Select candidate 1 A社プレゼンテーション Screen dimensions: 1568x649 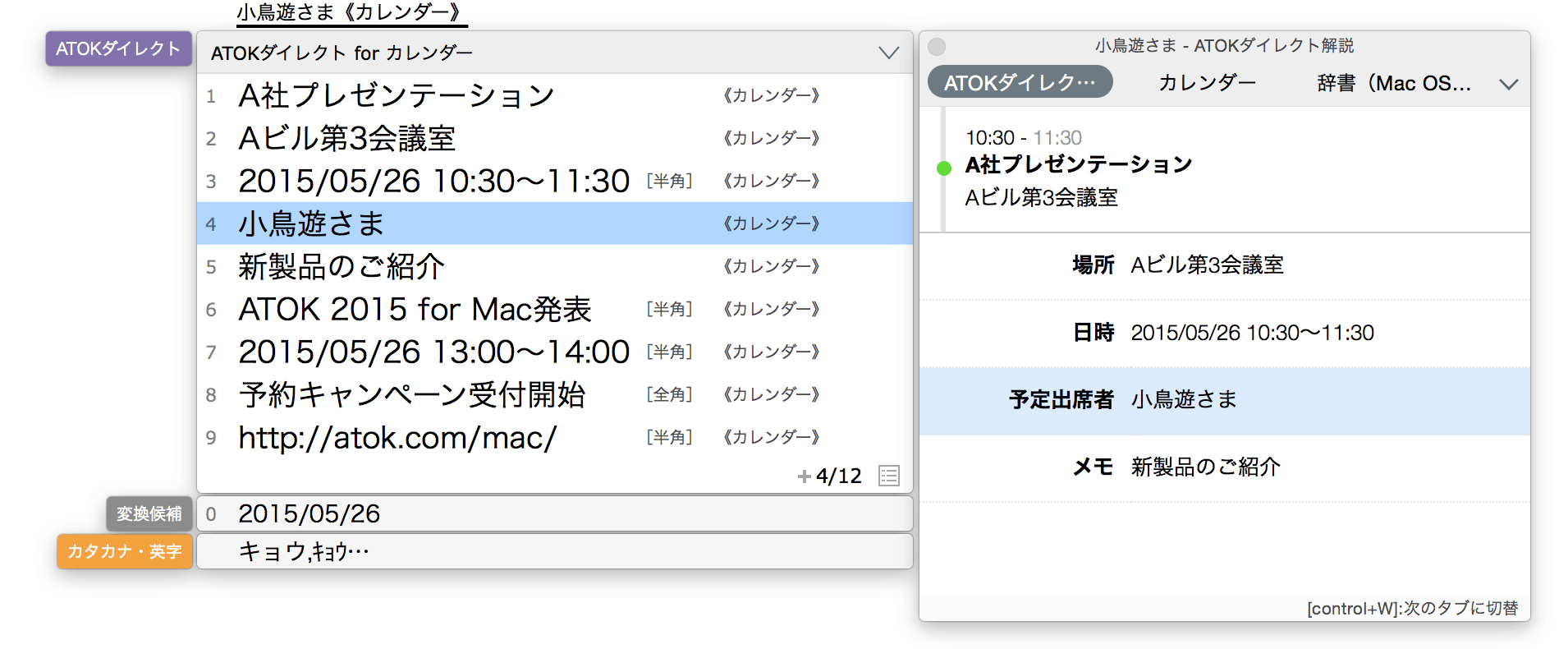pyautogui.click(x=555, y=95)
